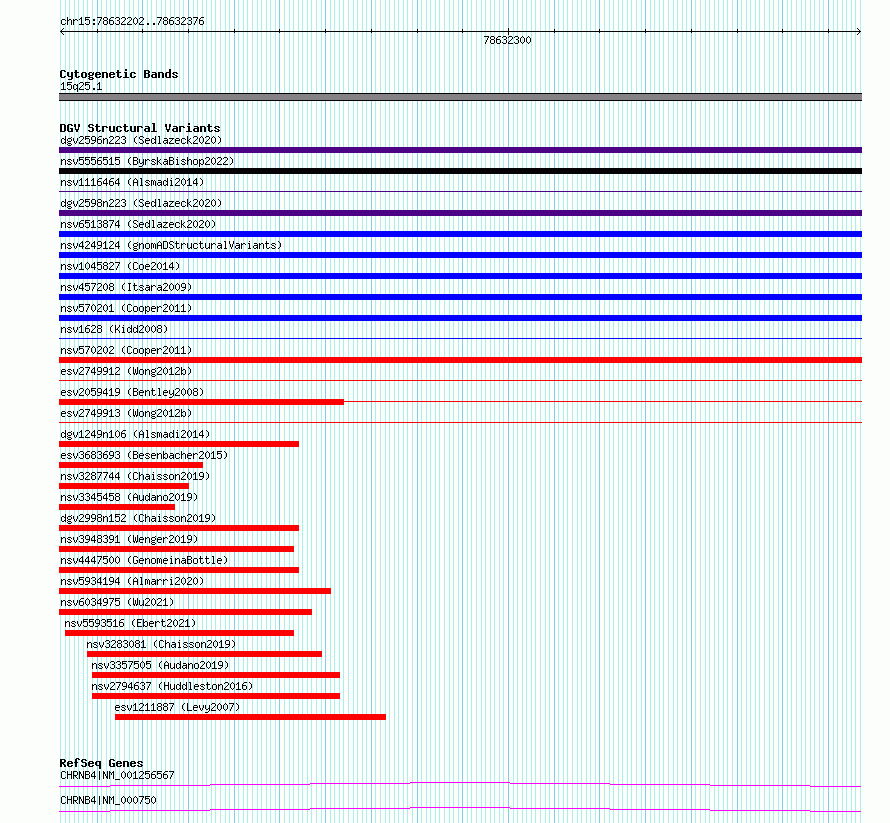Open variant esv2059419 (Bentley2008)
The width and height of the screenshot is (890, 823).
click(132, 392)
